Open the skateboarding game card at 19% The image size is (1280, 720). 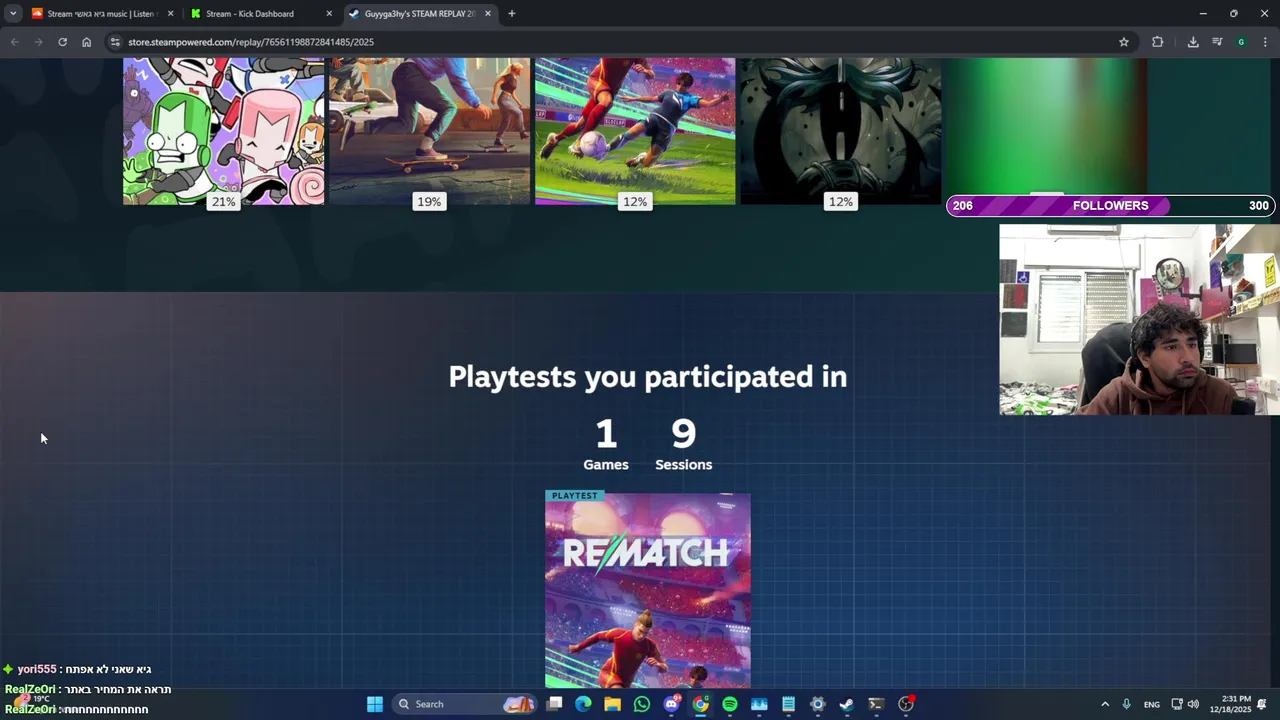(x=429, y=131)
